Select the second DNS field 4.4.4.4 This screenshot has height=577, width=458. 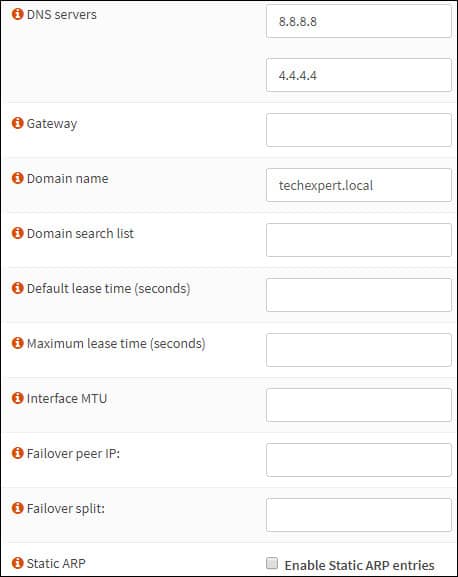tap(359, 75)
